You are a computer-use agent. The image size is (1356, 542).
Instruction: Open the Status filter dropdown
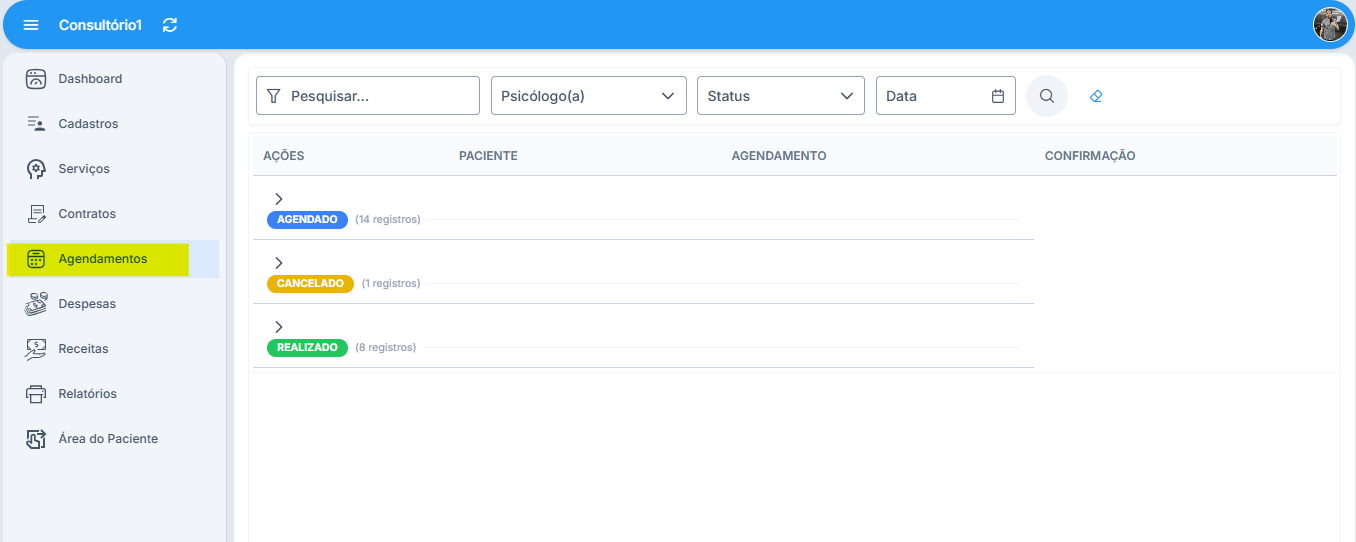tap(780, 96)
